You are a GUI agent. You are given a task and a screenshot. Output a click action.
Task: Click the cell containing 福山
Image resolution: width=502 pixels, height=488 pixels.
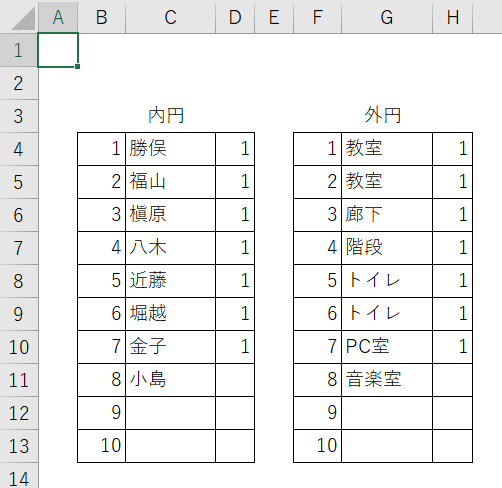(170, 182)
